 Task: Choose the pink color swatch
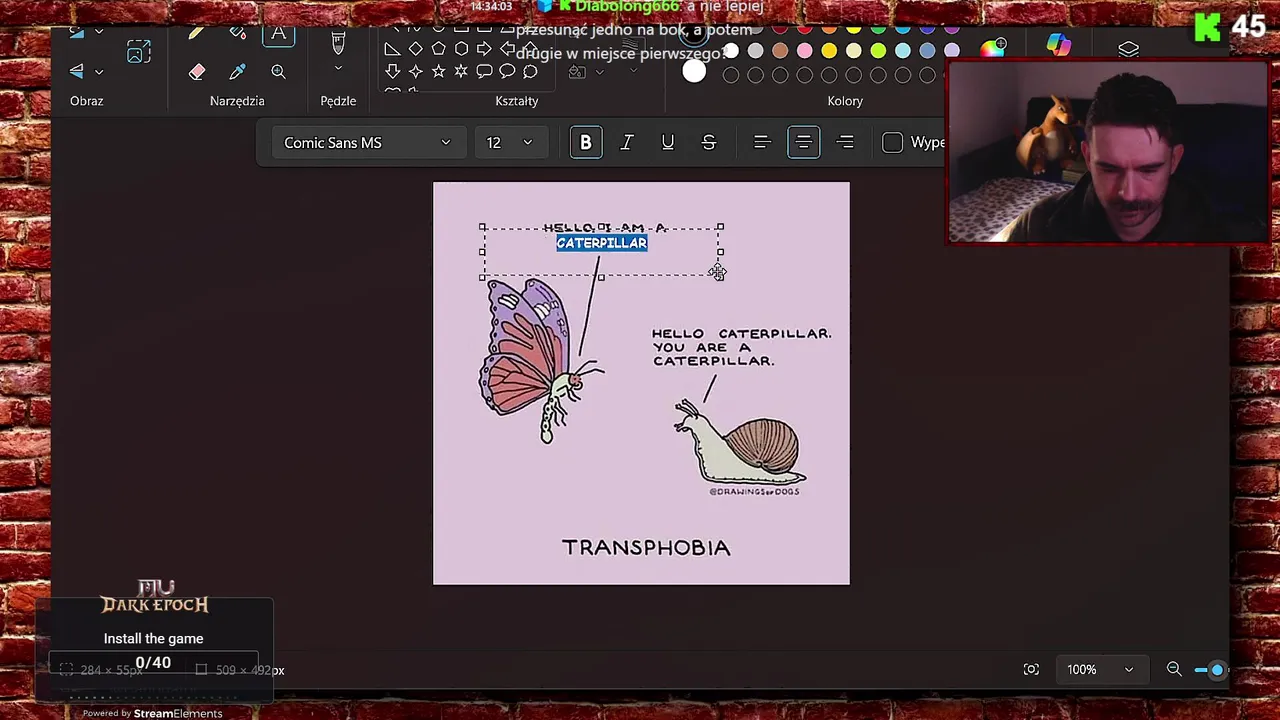pyautogui.click(x=805, y=51)
